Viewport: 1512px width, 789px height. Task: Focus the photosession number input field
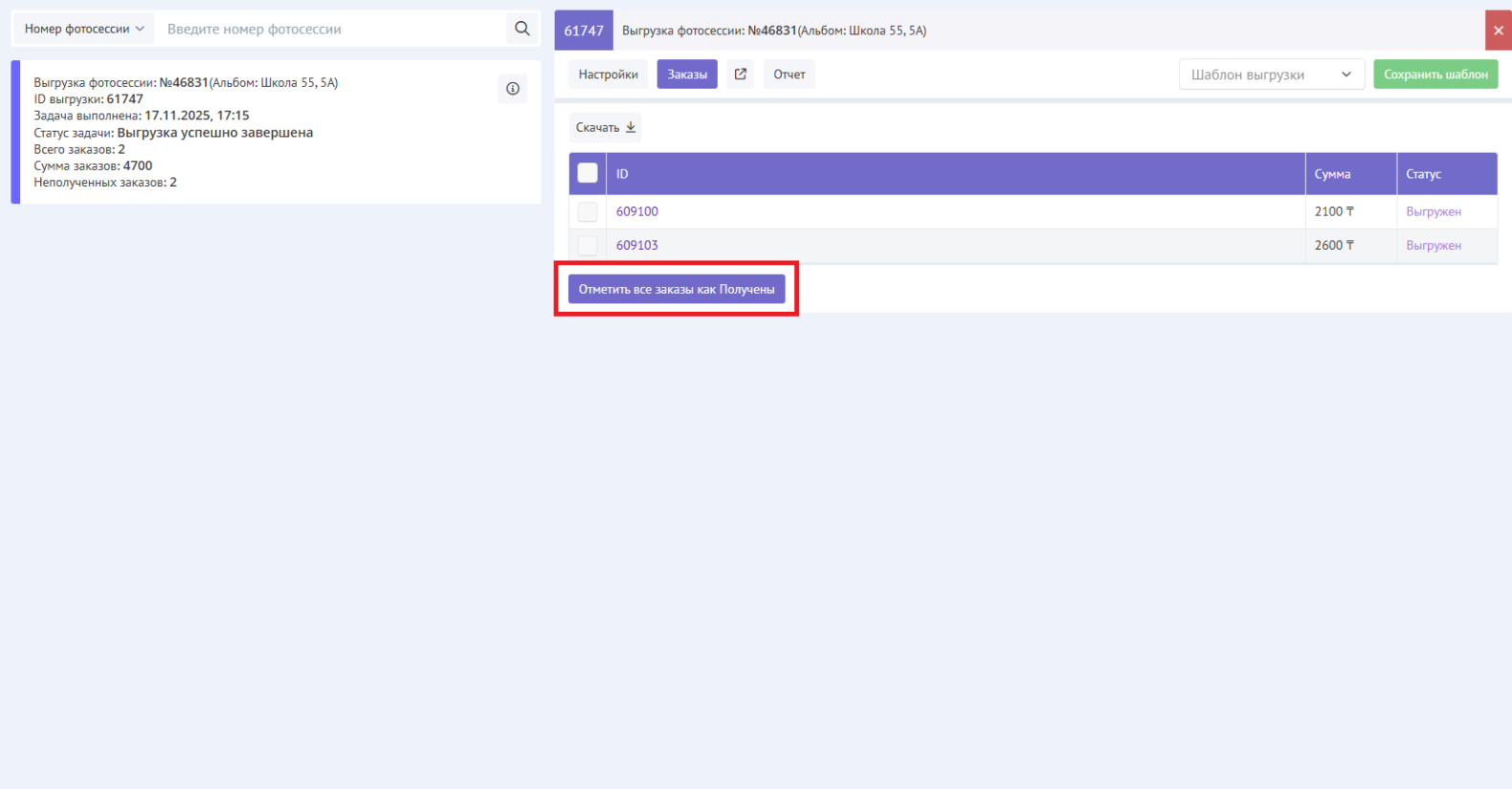tap(330, 29)
